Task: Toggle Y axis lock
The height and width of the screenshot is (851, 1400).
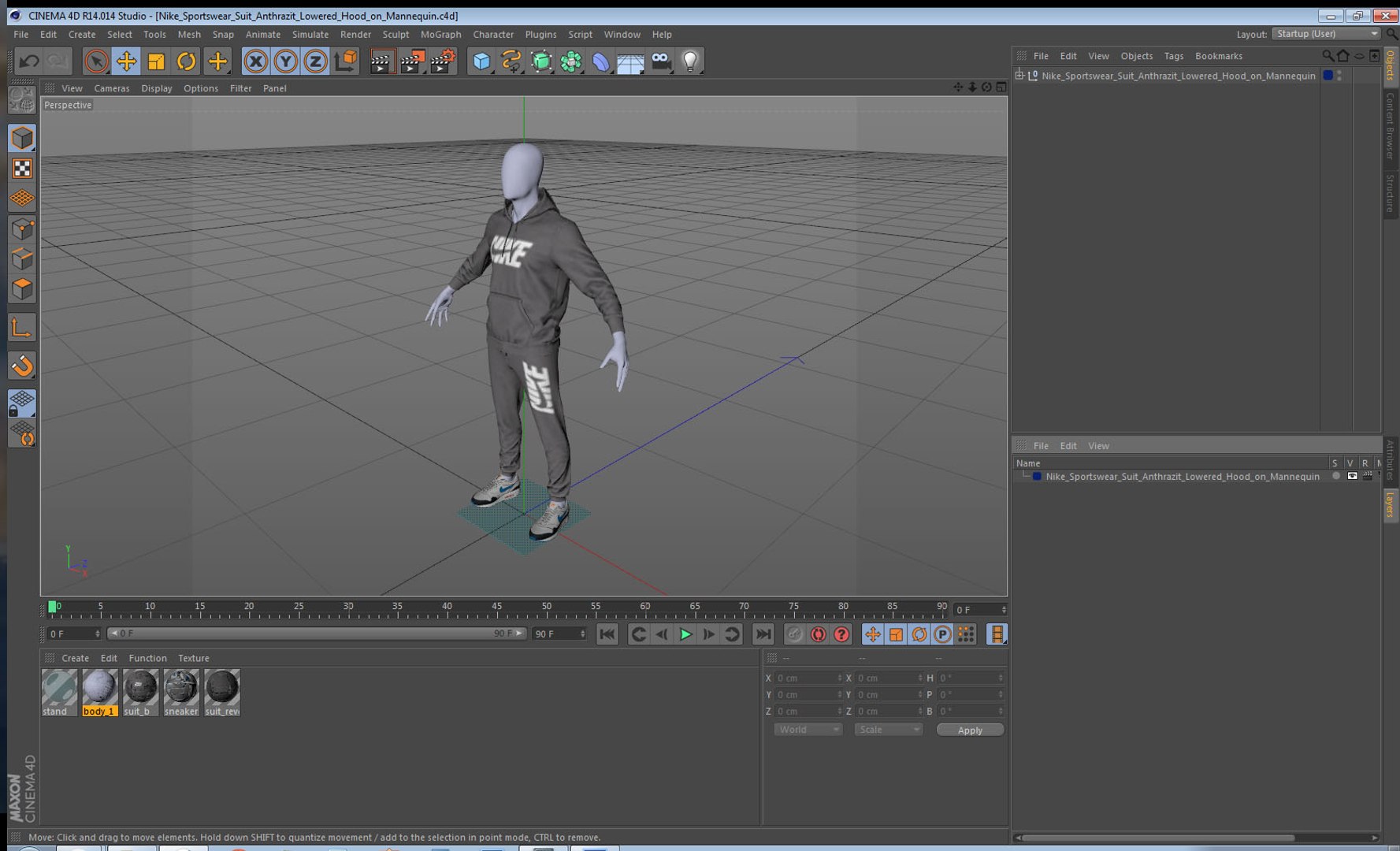Action: (x=285, y=61)
